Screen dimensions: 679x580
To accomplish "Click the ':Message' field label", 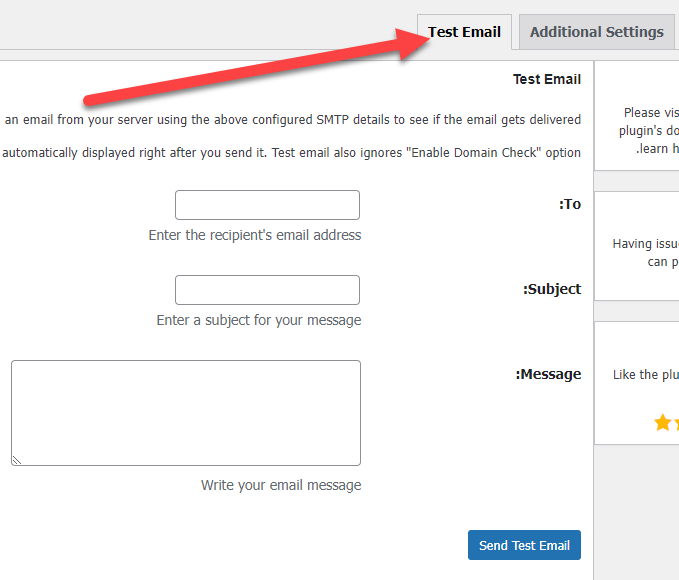I will click(x=548, y=374).
